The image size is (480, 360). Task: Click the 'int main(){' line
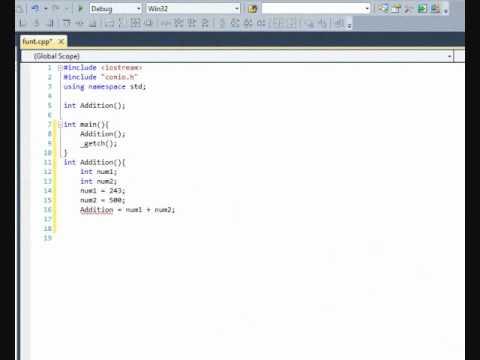tap(86, 124)
